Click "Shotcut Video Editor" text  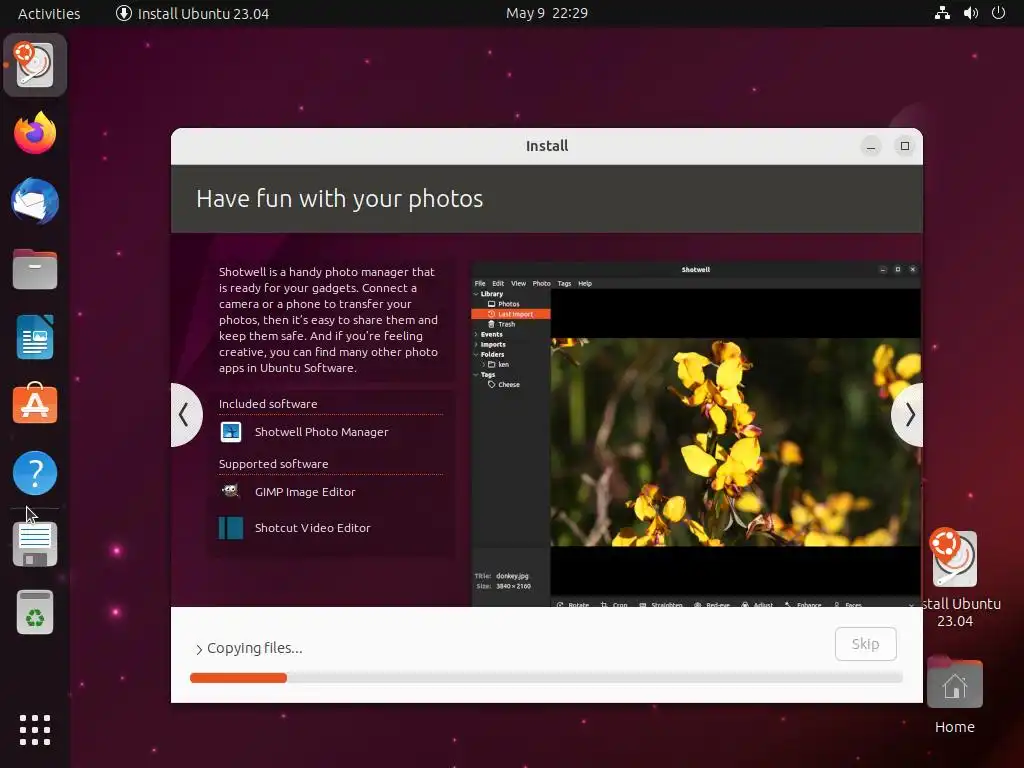tap(312, 528)
